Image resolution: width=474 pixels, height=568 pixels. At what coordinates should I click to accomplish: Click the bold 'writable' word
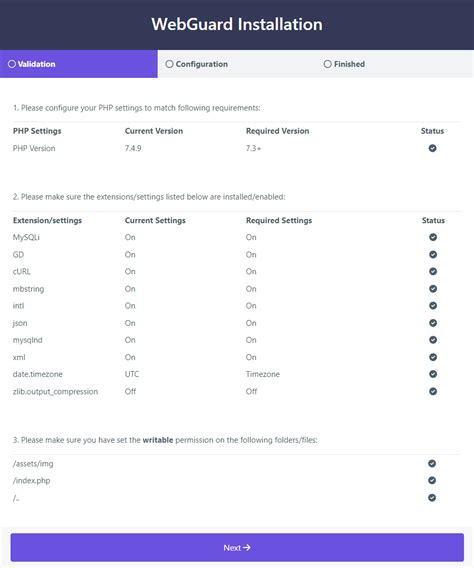[x=158, y=440]
